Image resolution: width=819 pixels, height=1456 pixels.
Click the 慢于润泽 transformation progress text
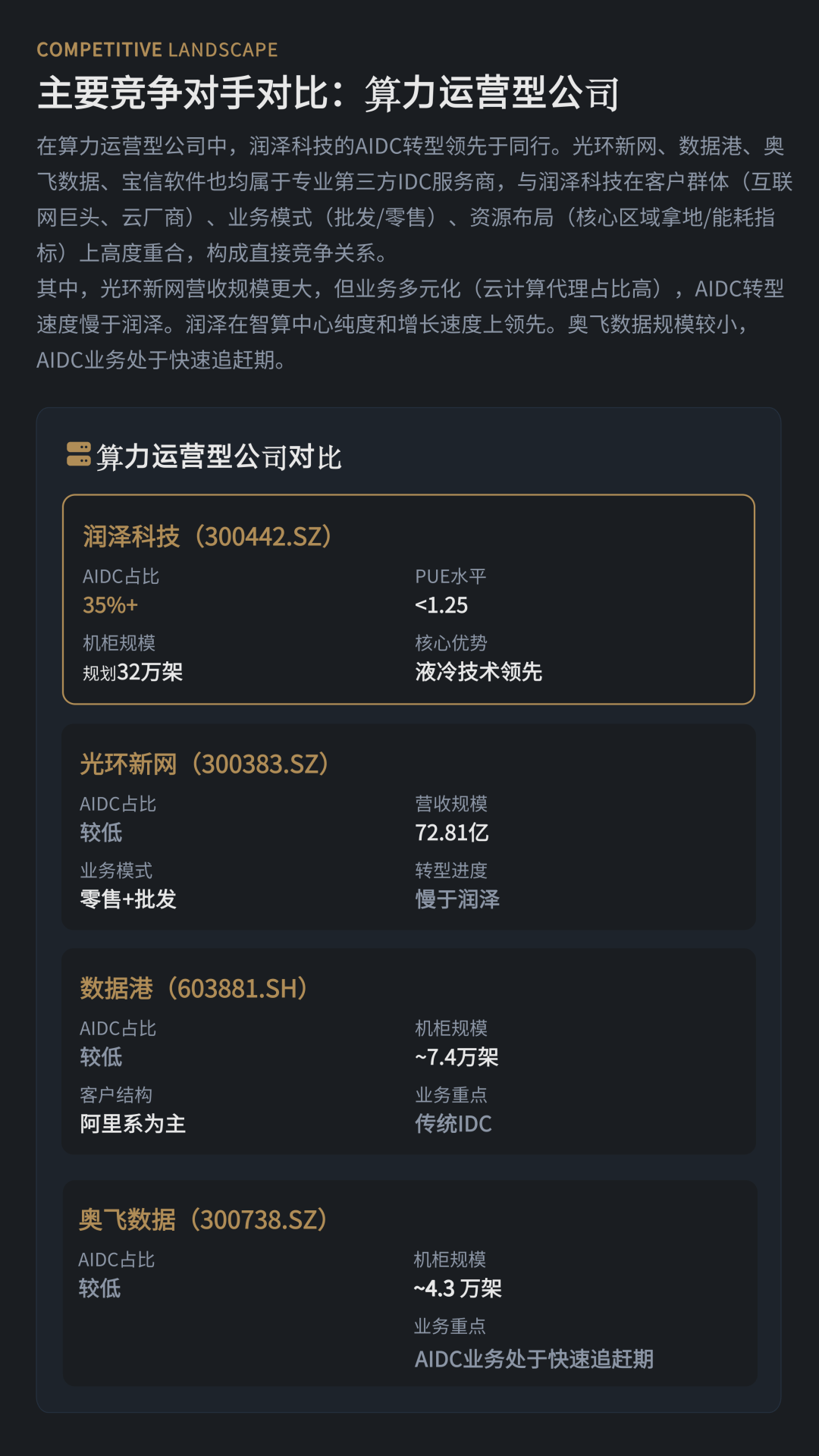click(x=457, y=899)
